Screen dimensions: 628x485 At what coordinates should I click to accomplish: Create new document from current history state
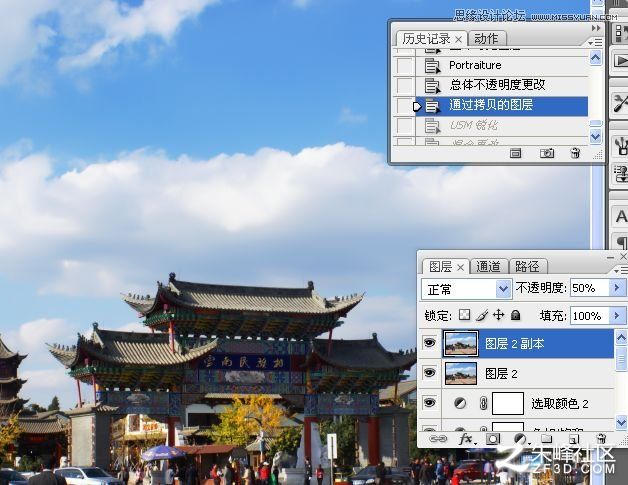(x=515, y=153)
